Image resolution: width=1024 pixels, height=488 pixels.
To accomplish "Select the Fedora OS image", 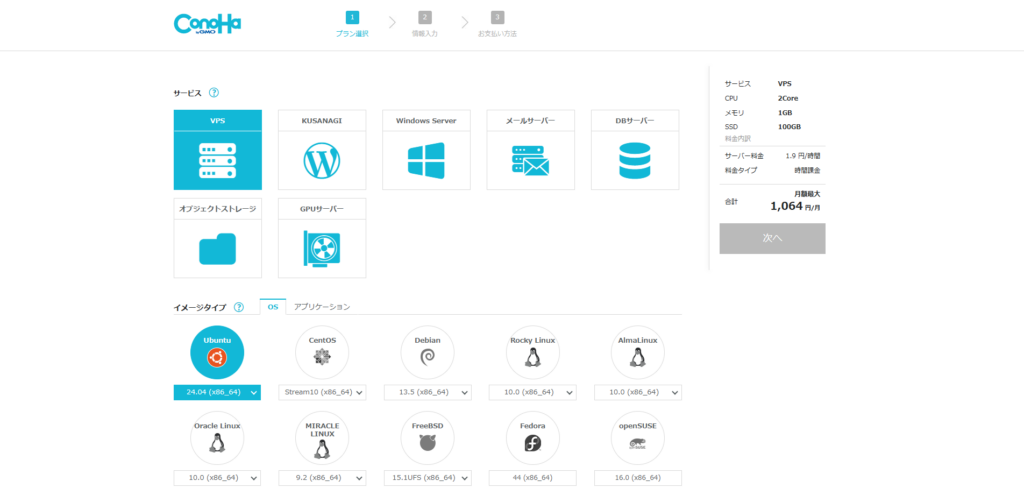I will pos(533,438).
